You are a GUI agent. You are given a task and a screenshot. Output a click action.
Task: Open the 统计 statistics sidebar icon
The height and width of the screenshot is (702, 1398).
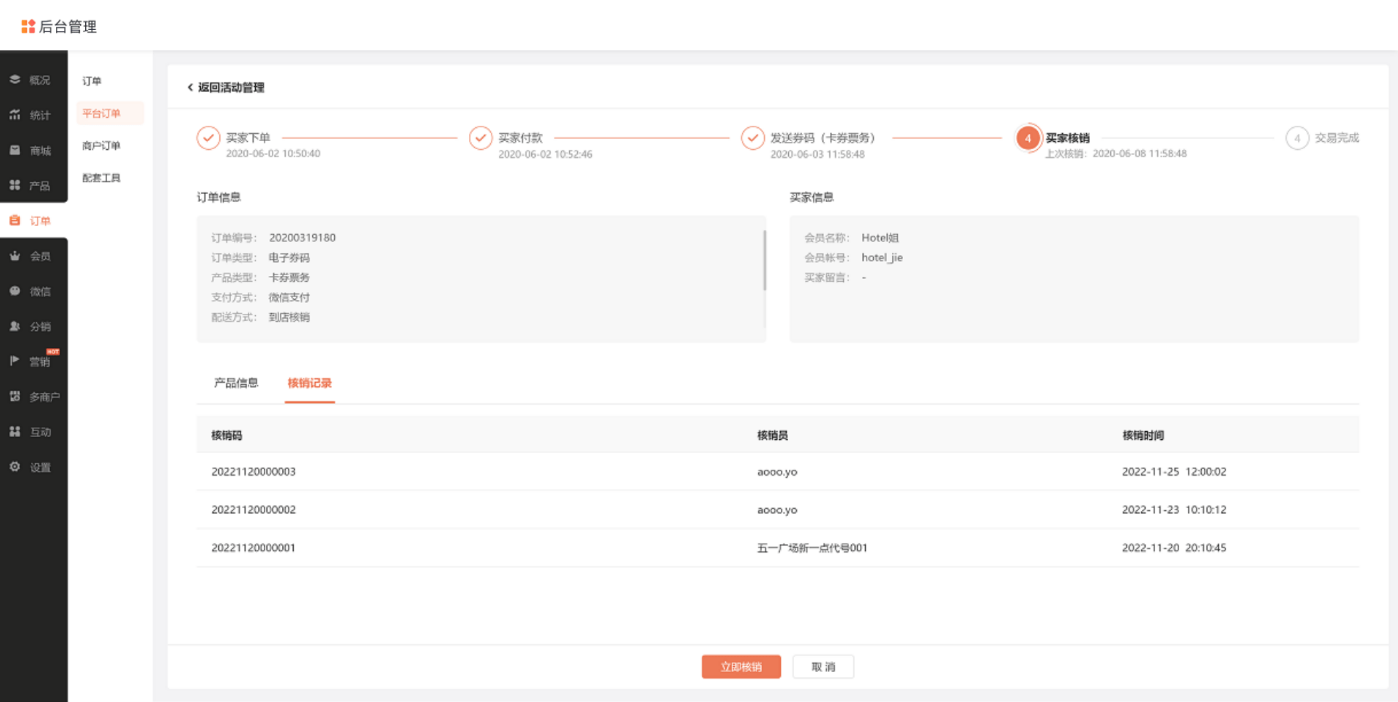pyautogui.click(x=15, y=115)
